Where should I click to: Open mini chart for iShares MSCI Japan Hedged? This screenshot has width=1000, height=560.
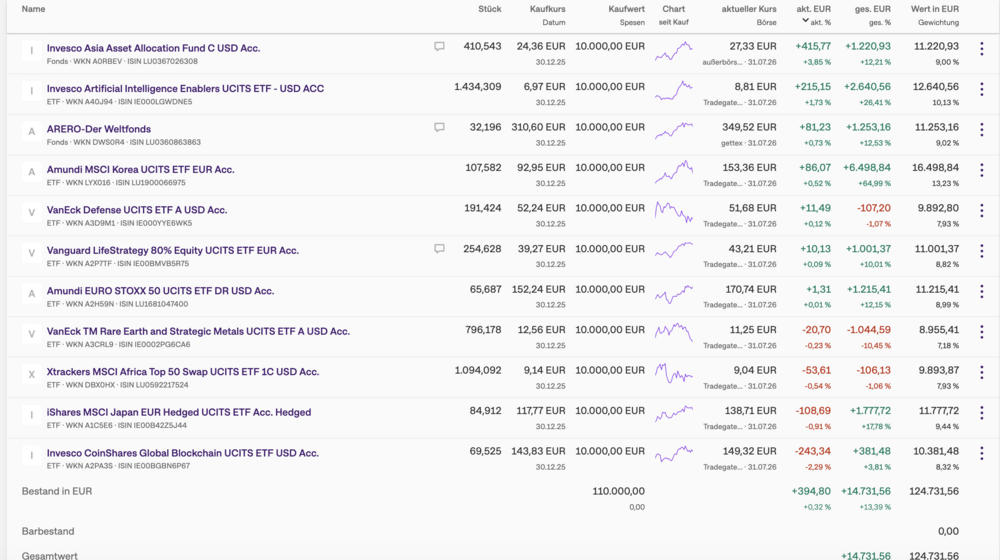tap(673, 414)
